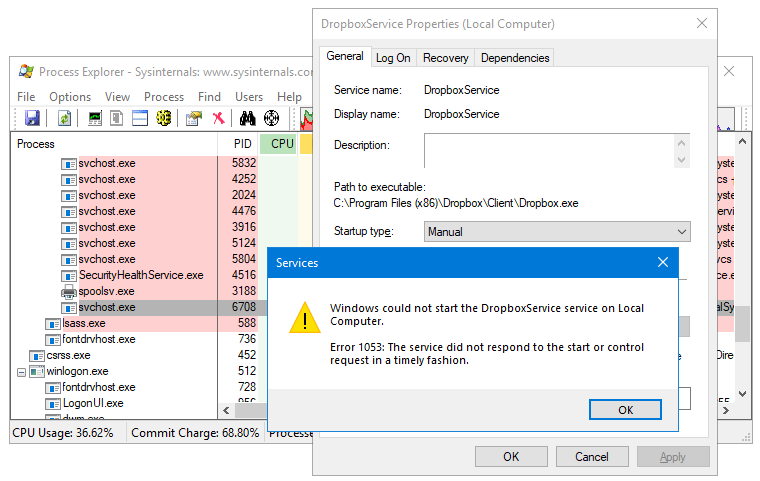
Task: Click the yellow warning icon in the Services dialog
Action: 305,318
